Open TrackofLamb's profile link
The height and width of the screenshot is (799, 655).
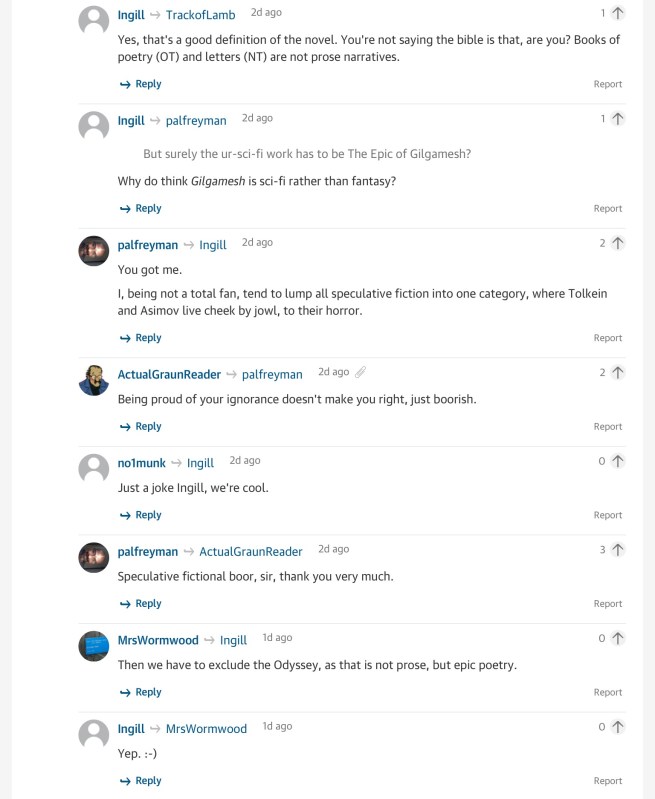pos(200,15)
